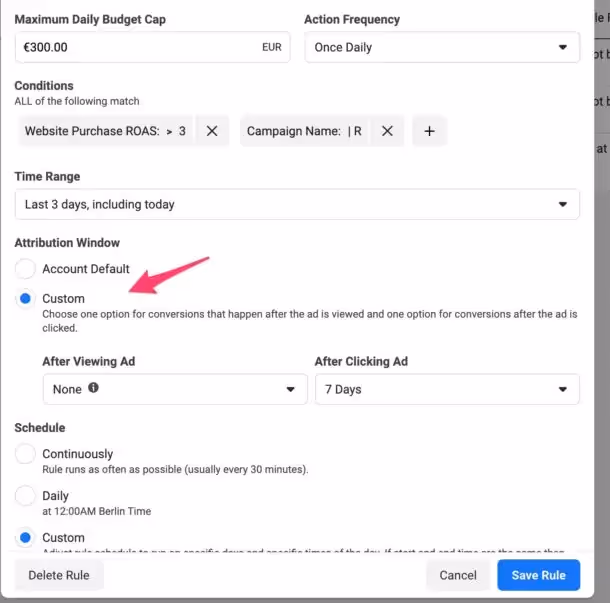This screenshot has height=603, width=610.
Task: Choose Daily schedule option
Action: [25, 496]
